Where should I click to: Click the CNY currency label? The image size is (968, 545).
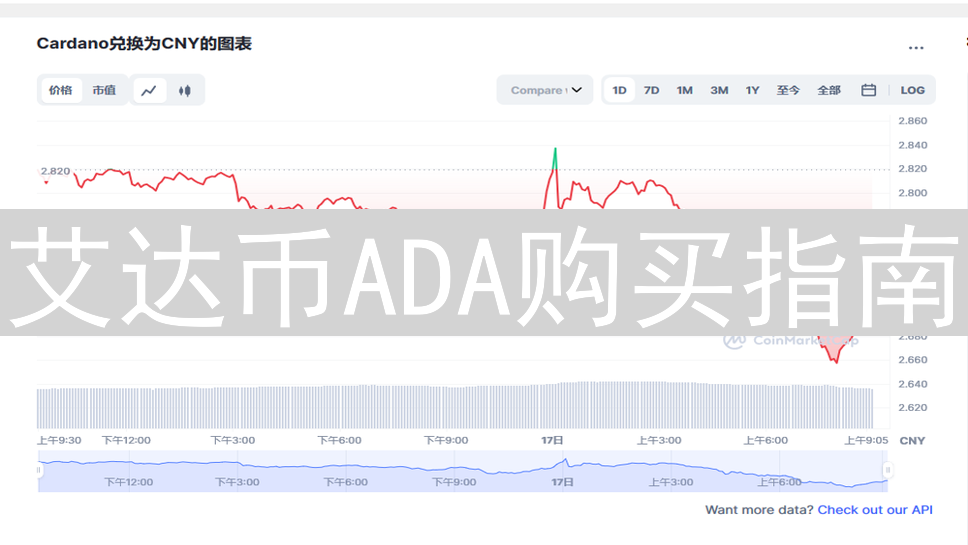click(x=912, y=441)
